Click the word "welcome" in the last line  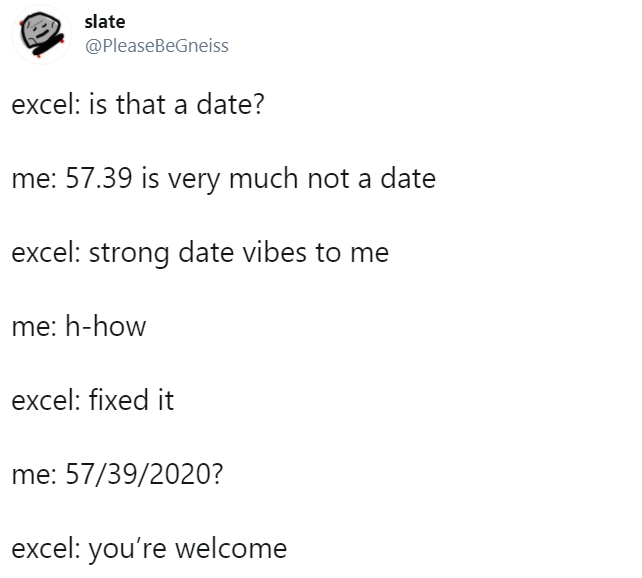click(231, 548)
